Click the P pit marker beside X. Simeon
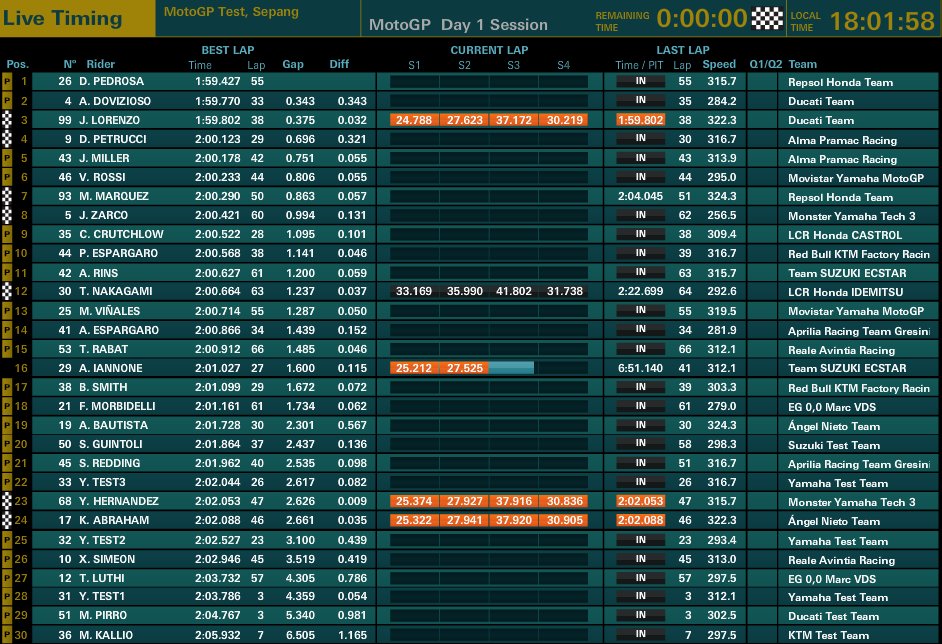Screen dimensions: 942x644 point(7,559)
